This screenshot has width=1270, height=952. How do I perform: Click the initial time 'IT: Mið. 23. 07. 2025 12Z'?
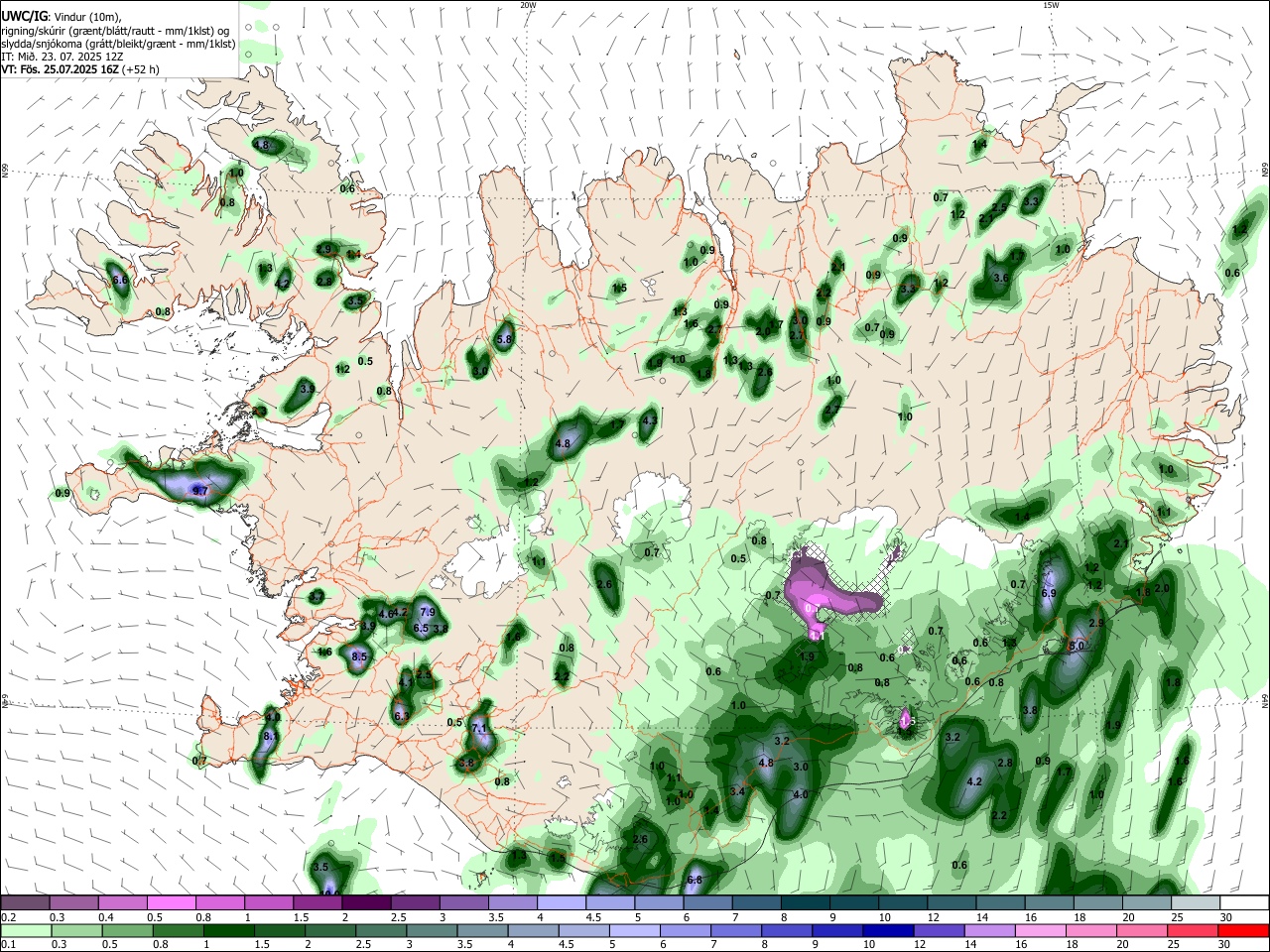coord(61,57)
